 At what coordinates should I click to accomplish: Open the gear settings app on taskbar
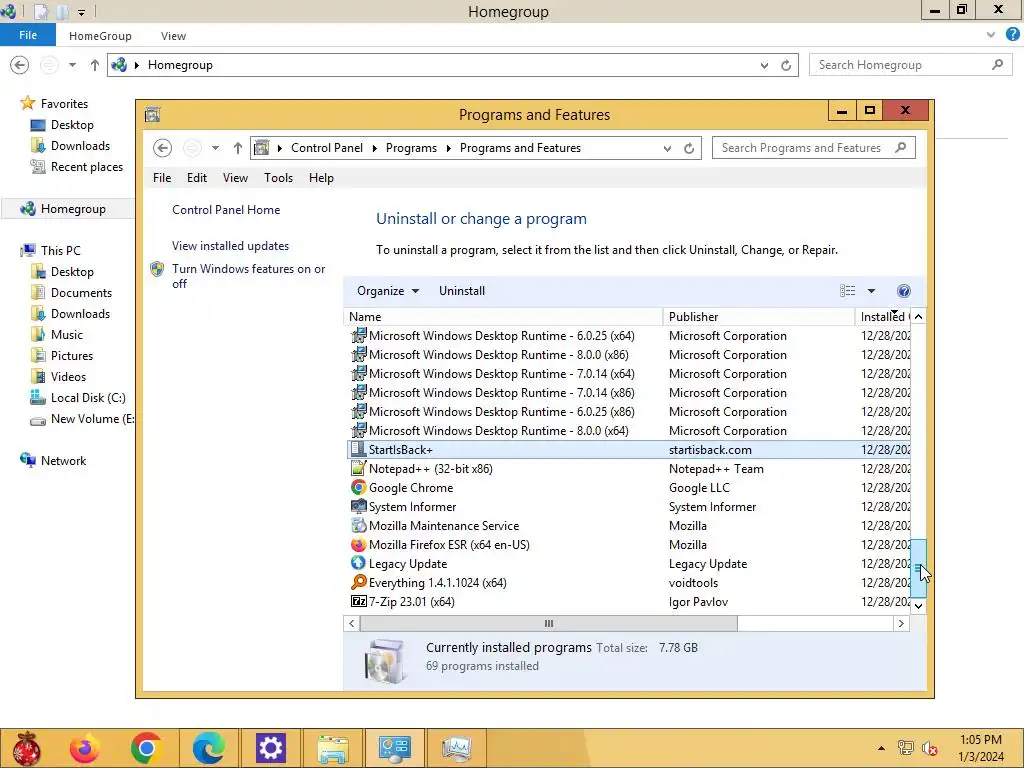coord(270,748)
